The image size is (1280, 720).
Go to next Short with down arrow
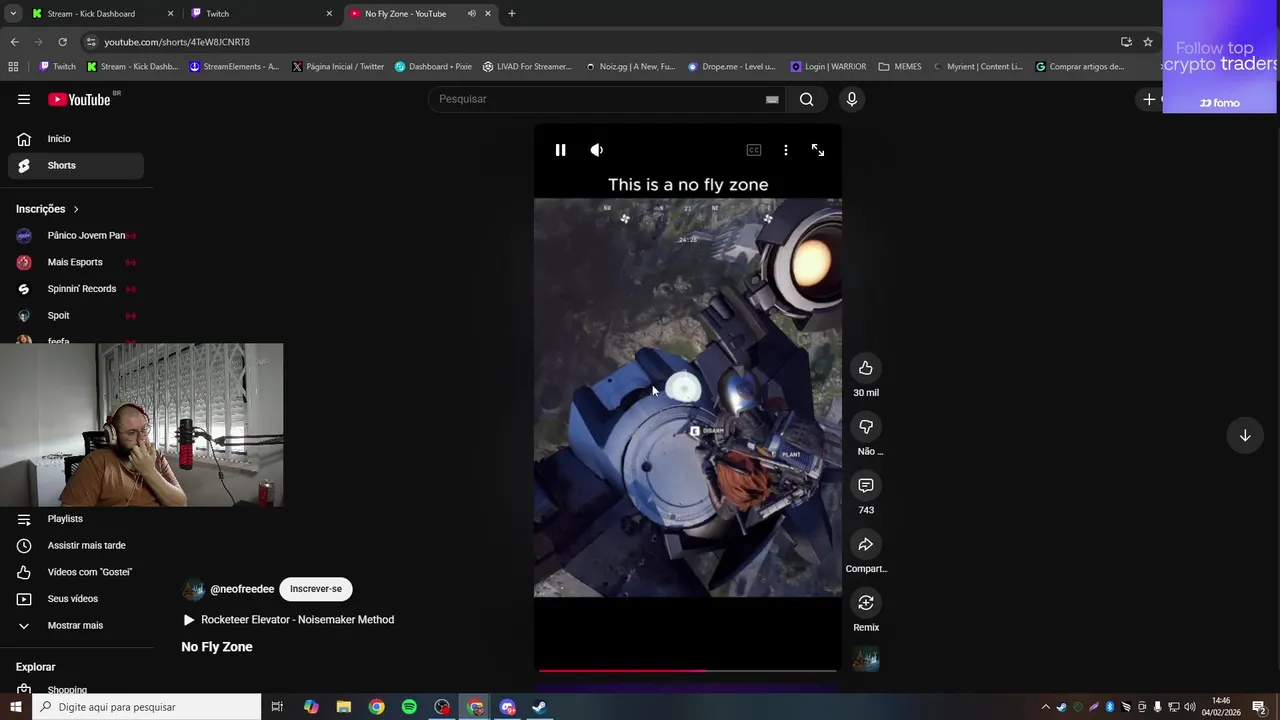point(1245,436)
